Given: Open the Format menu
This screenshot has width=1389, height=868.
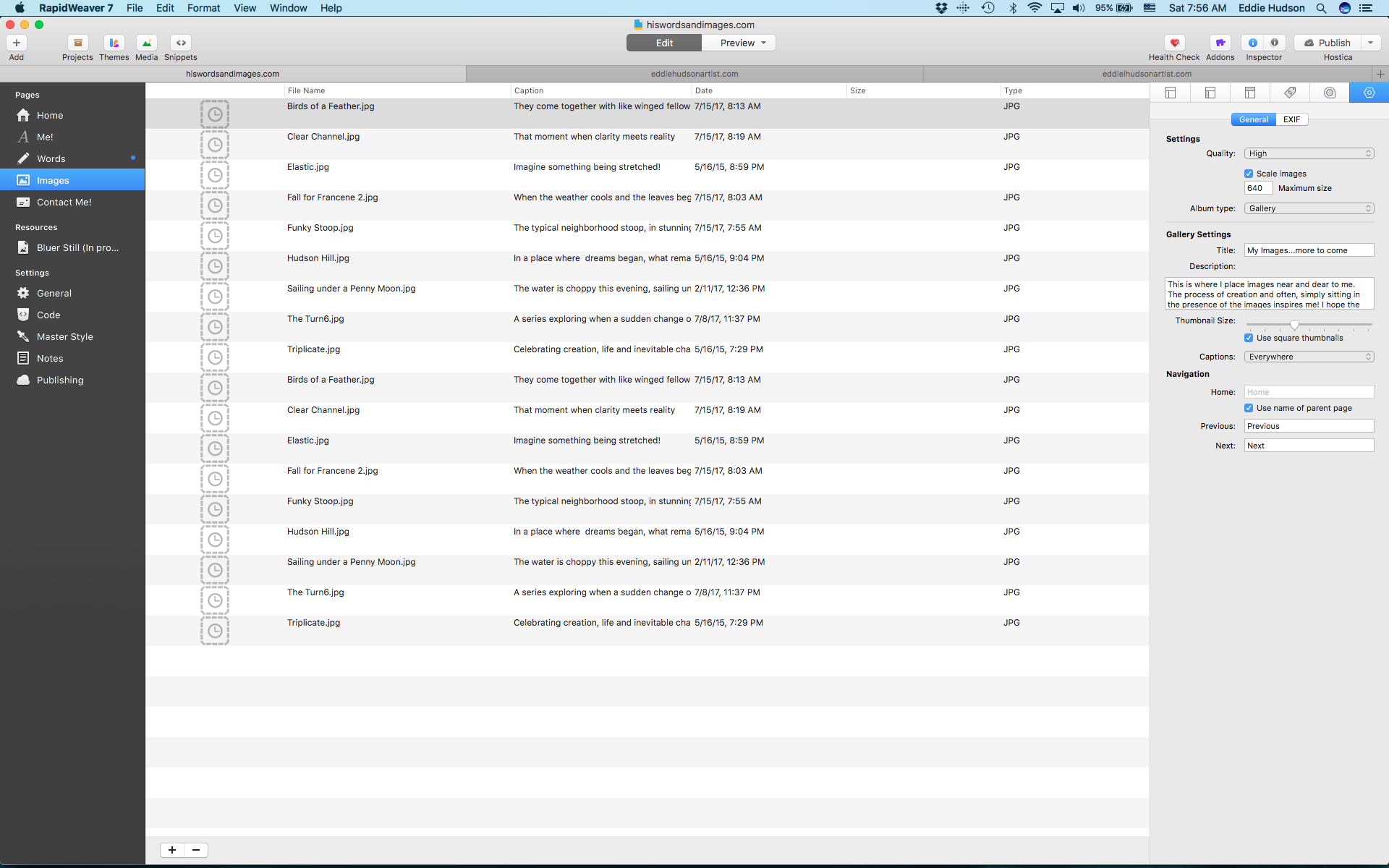Looking at the screenshot, I should (203, 8).
